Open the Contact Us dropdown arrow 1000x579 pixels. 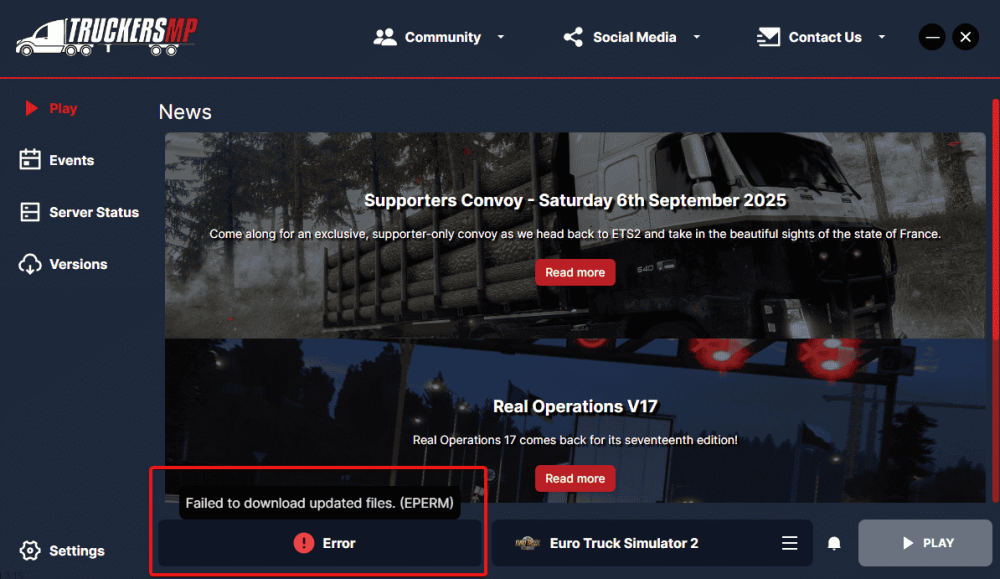tap(881, 37)
